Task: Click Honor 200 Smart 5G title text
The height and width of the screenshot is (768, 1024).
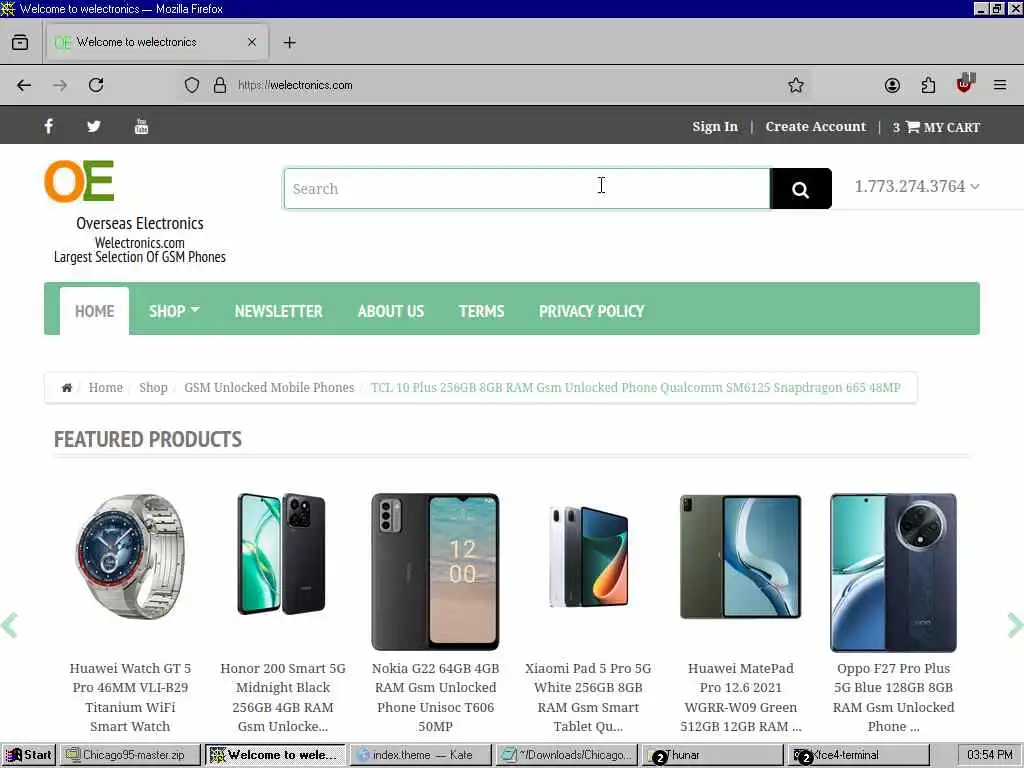Action: (x=283, y=697)
